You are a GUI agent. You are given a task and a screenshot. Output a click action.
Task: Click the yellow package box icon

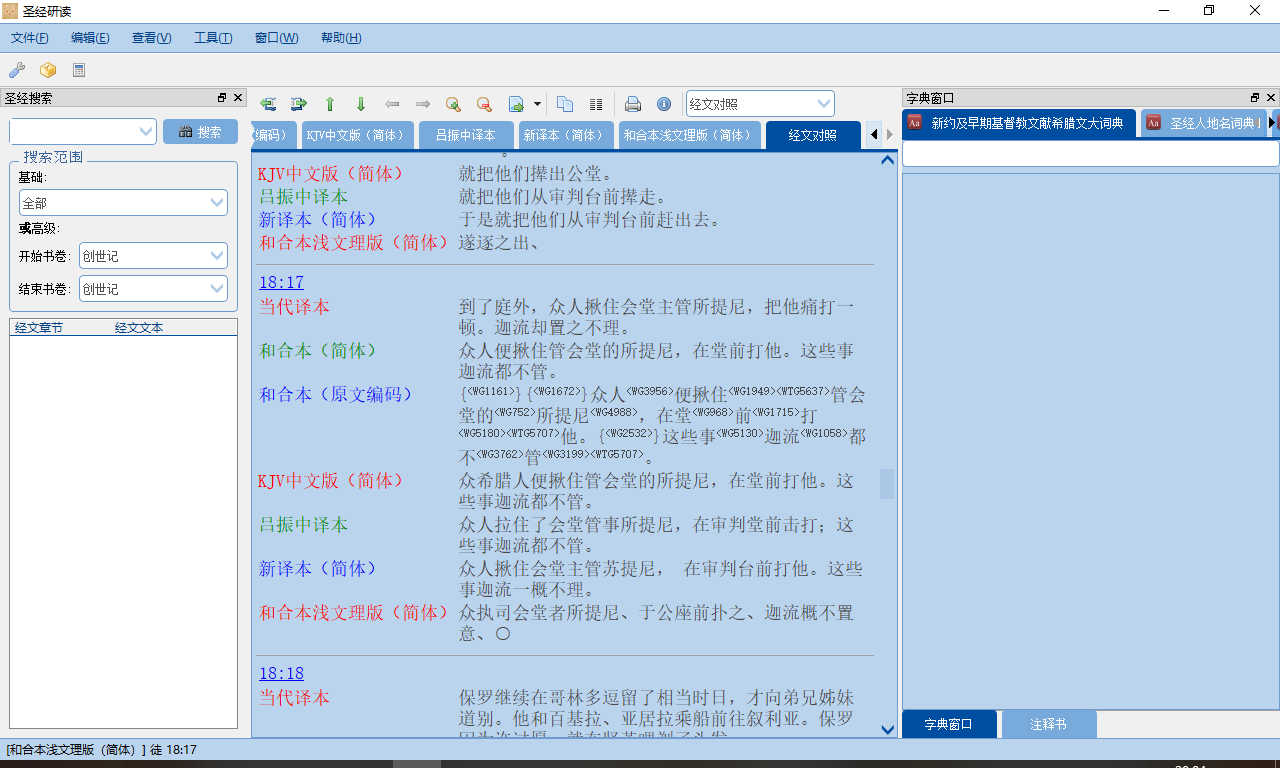coord(48,70)
